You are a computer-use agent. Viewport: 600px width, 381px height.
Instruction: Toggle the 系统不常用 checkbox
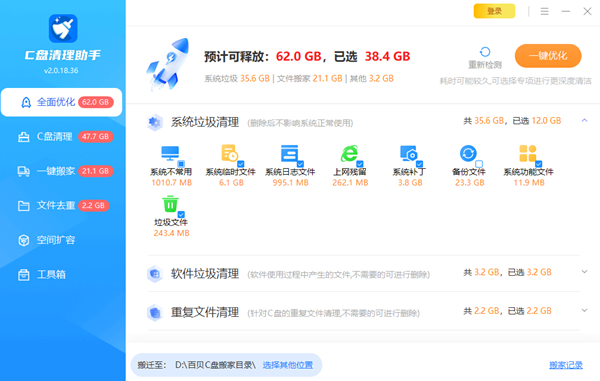(181, 163)
